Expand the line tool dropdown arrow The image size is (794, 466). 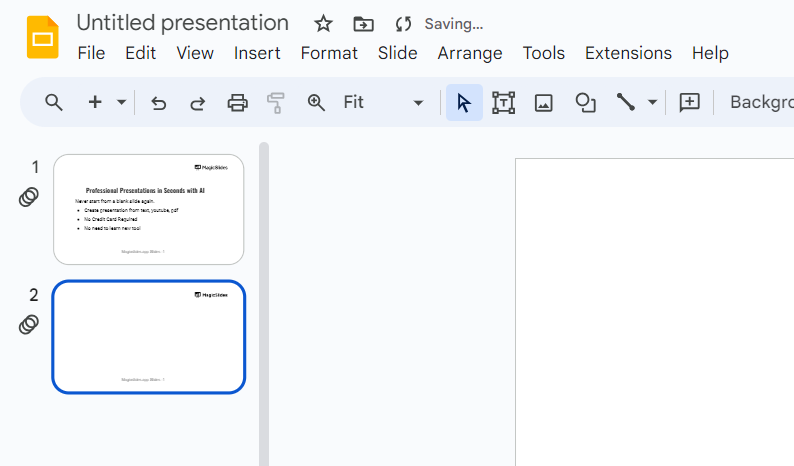pos(653,102)
